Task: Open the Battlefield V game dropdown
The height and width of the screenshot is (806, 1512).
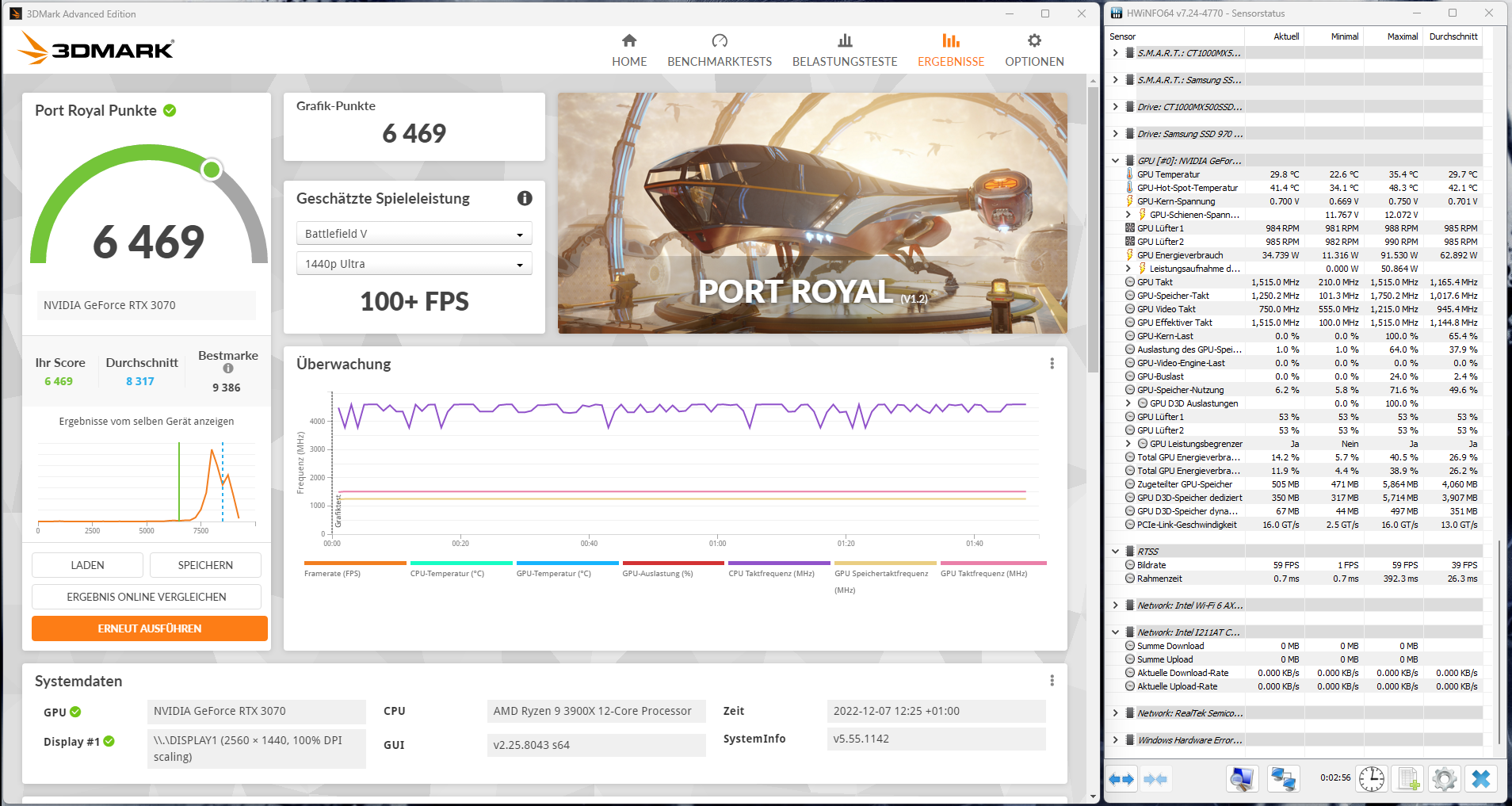Action: point(414,234)
